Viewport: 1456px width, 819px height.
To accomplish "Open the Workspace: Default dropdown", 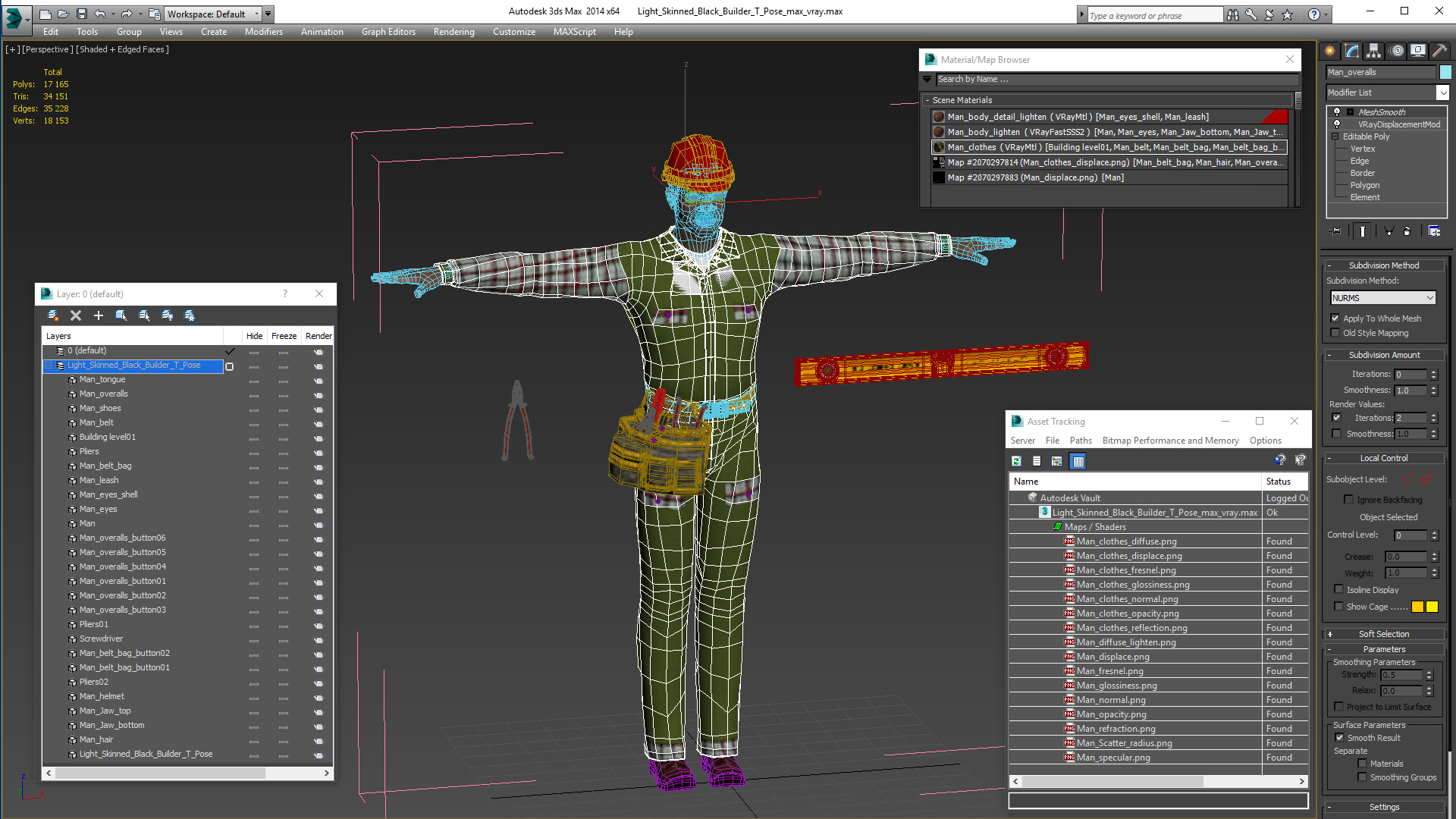I will (x=212, y=14).
